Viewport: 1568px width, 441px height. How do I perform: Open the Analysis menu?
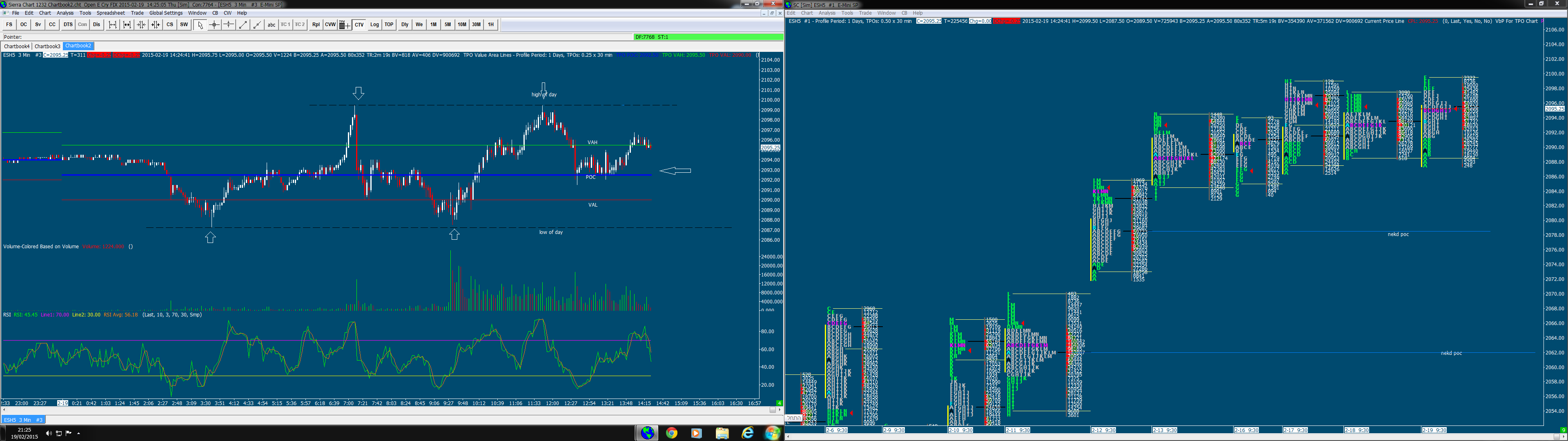coord(65,13)
